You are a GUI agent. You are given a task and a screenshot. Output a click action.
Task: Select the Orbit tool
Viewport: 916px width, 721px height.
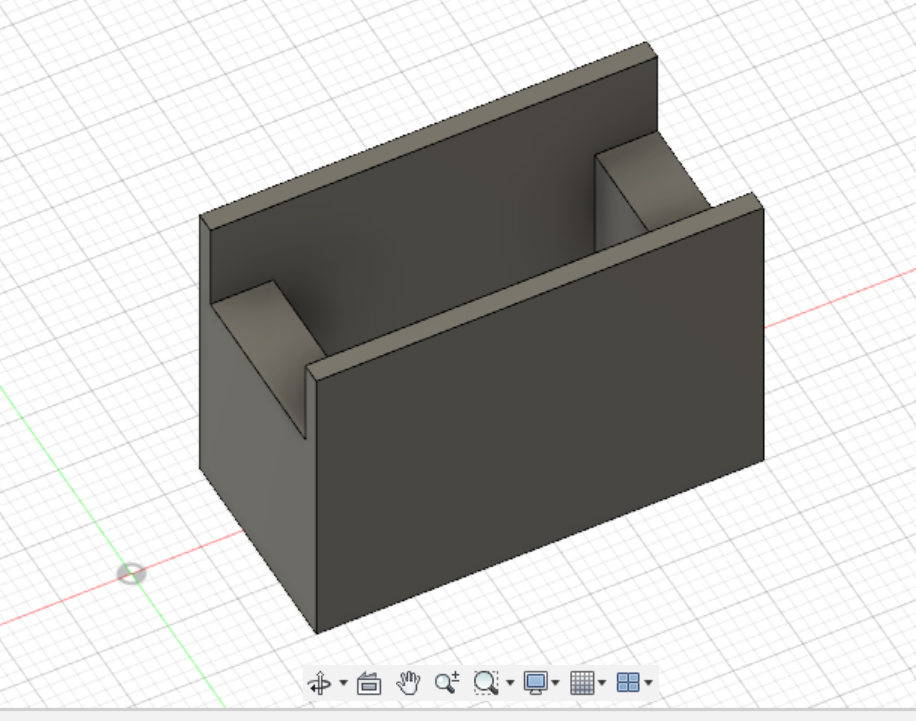pyautogui.click(x=322, y=684)
